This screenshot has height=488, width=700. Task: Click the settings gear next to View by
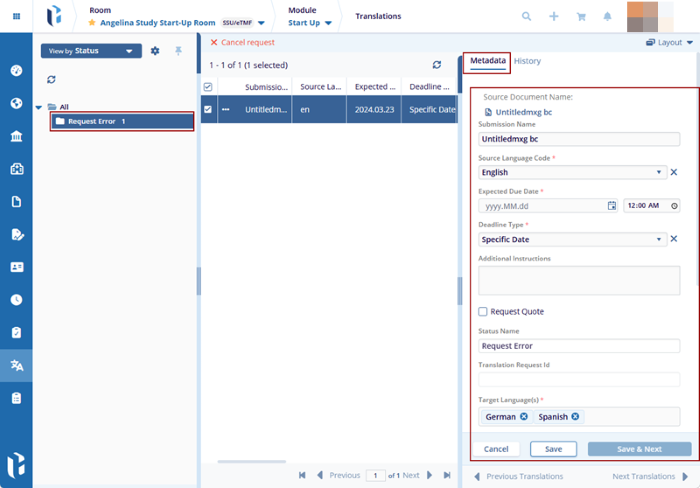click(x=155, y=51)
